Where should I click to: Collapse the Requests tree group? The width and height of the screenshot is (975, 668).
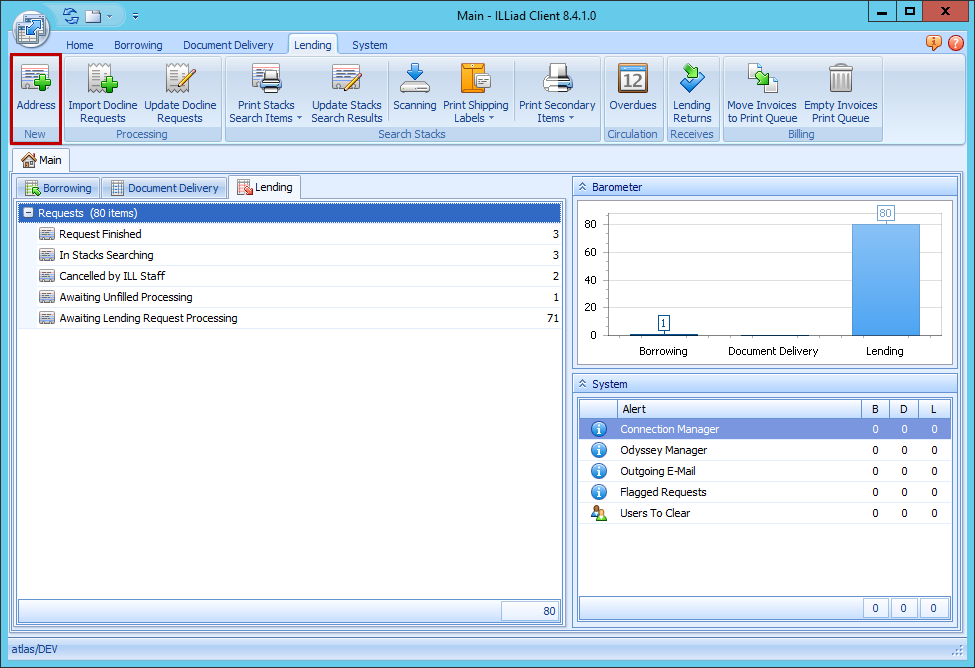point(29,213)
